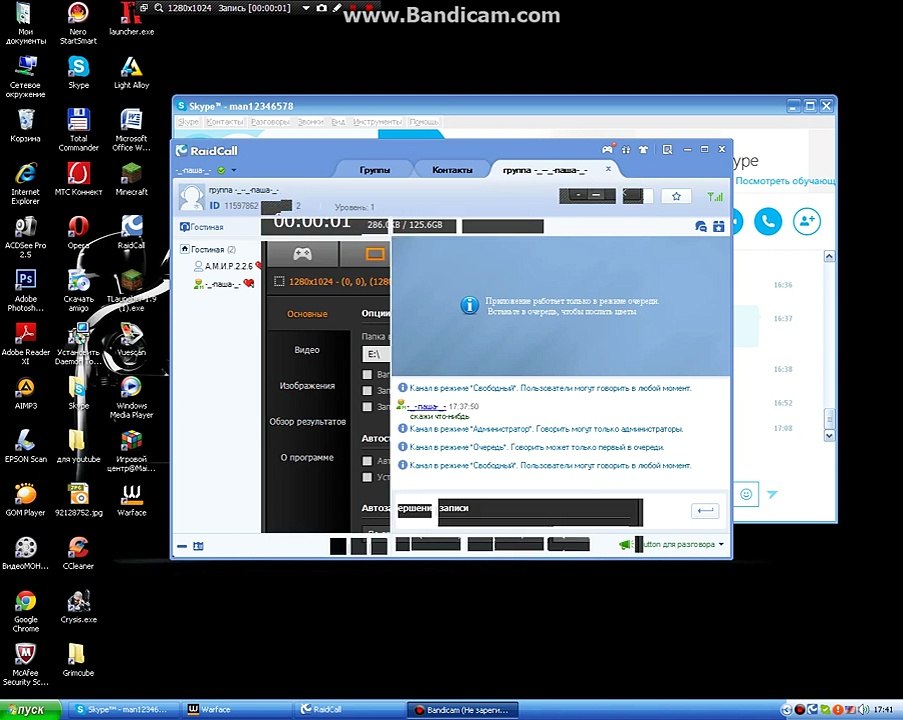903x720 pixels.
Task: Tick the second checkbox under the Автост… heading
Action: click(367, 477)
